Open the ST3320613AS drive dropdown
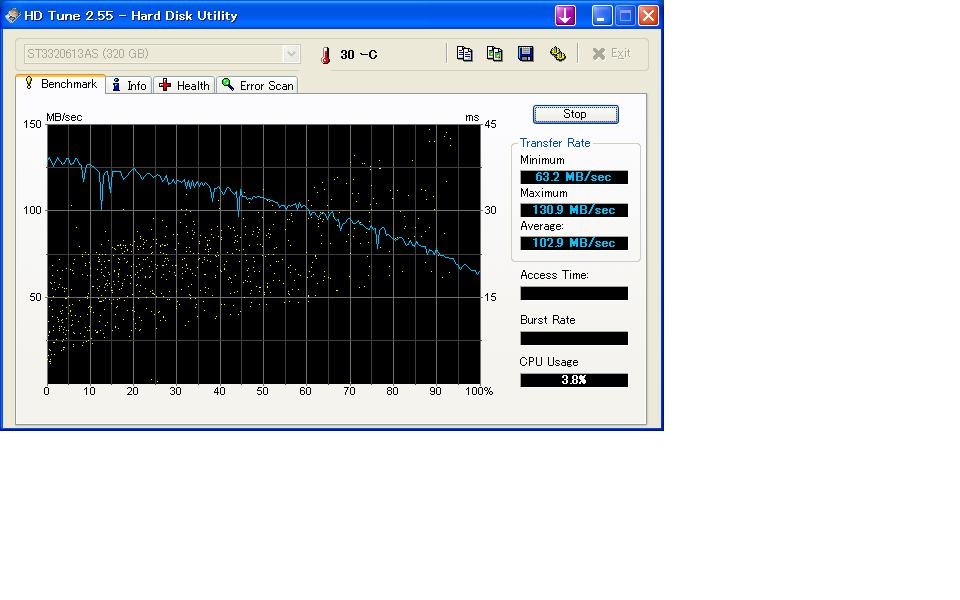This screenshot has width=960, height=600. tap(162, 54)
